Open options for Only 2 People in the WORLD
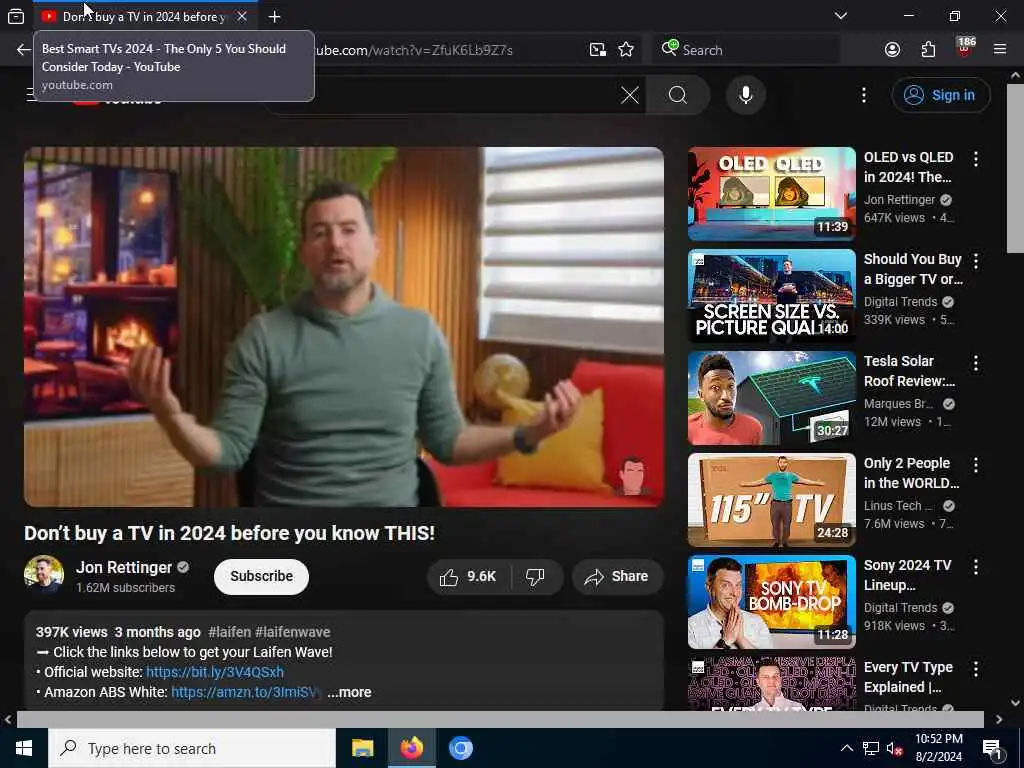This screenshot has width=1024, height=768. 976,464
